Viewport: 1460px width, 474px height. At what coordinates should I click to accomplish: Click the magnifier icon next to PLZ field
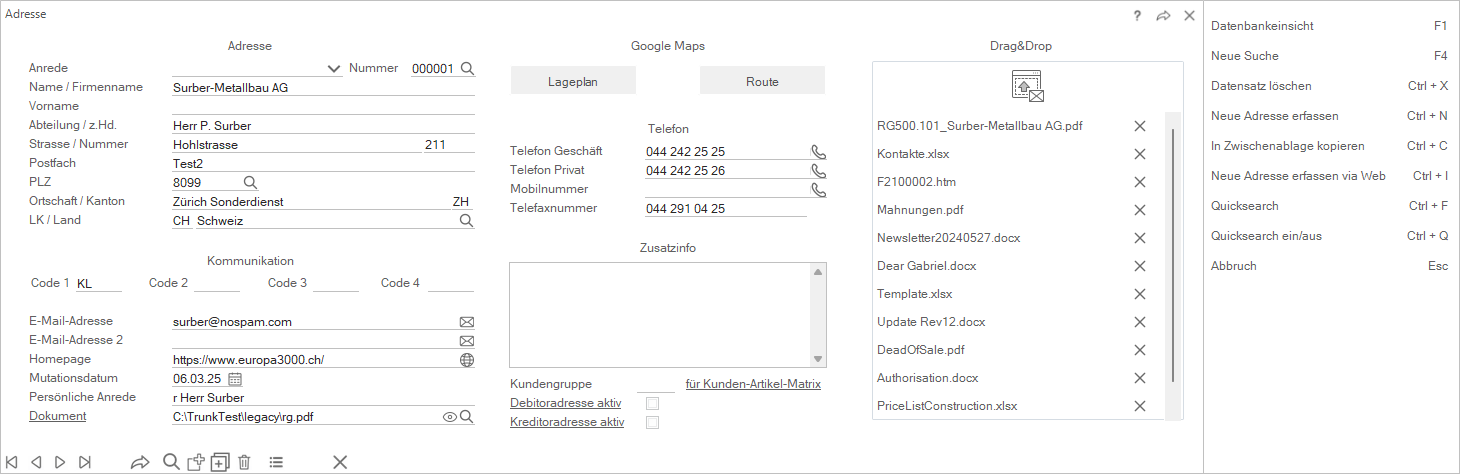251,183
